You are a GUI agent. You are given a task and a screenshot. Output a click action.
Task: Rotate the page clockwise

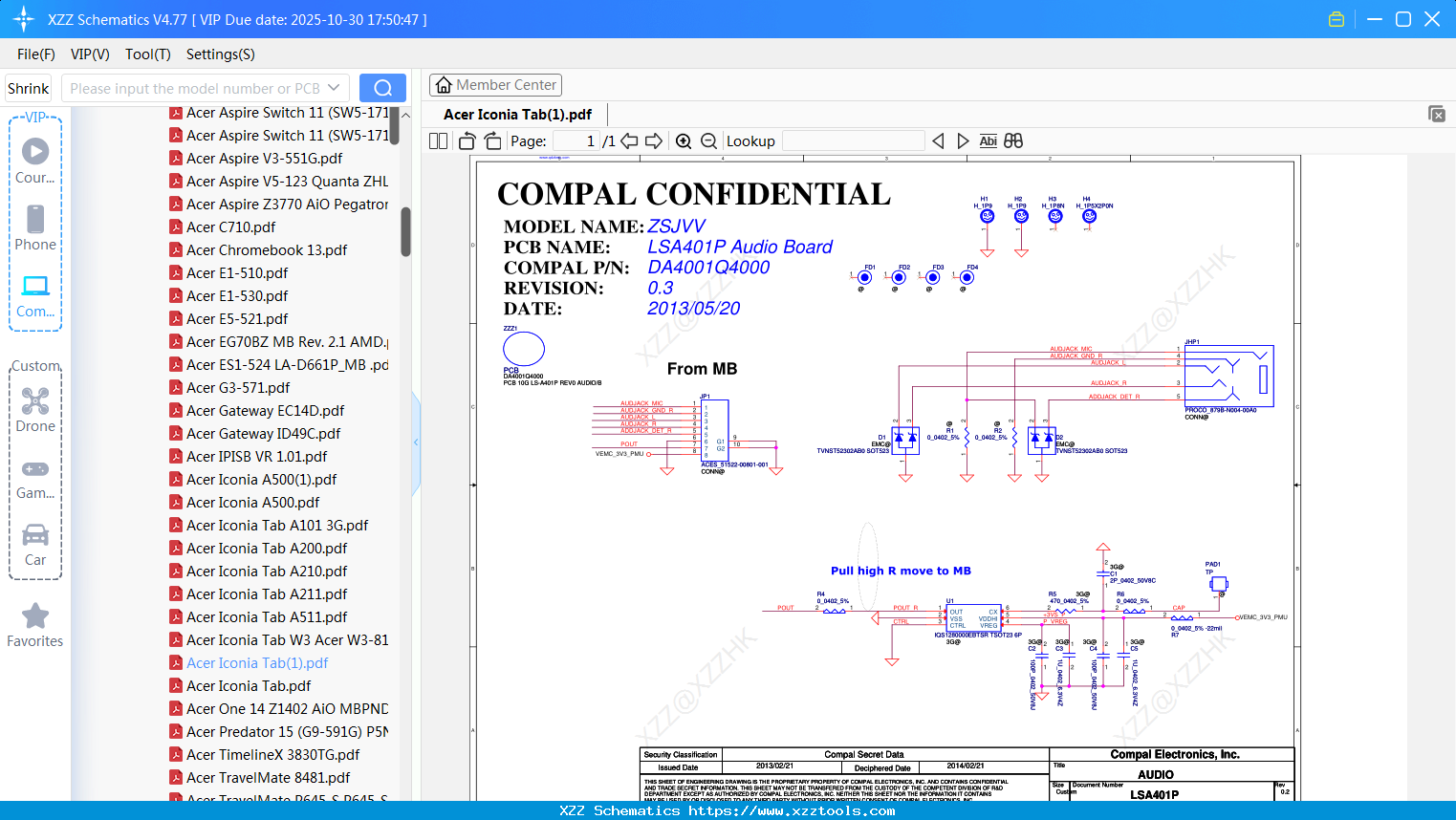pos(492,141)
